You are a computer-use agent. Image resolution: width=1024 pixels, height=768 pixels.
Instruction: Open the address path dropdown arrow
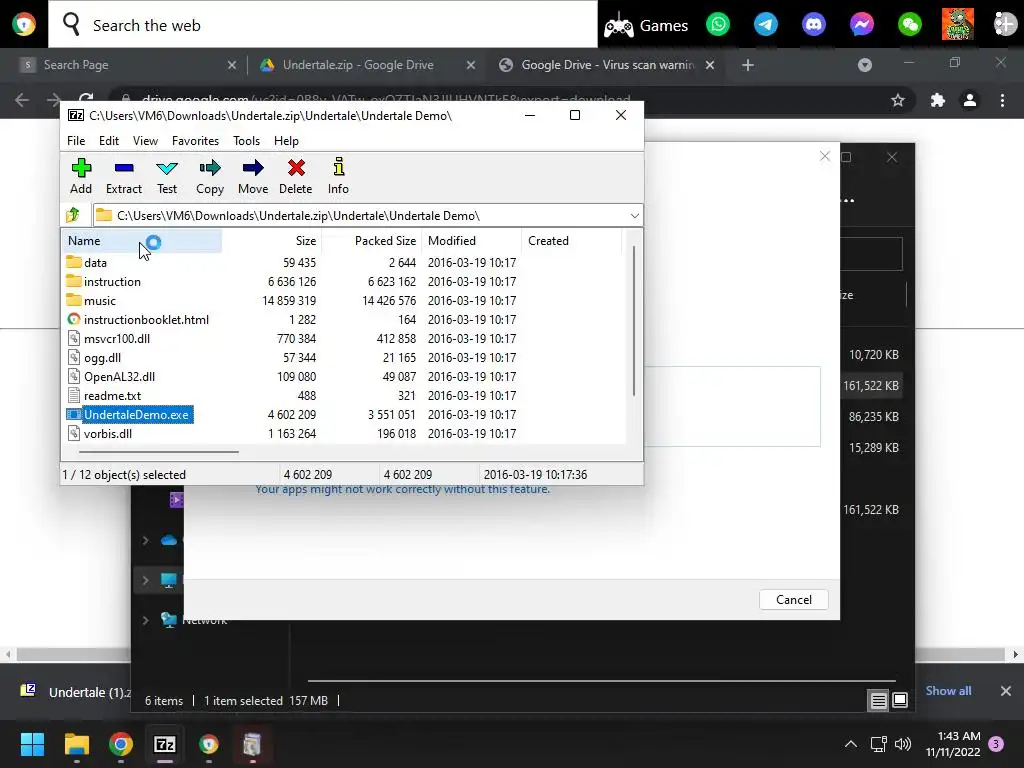click(634, 216)
